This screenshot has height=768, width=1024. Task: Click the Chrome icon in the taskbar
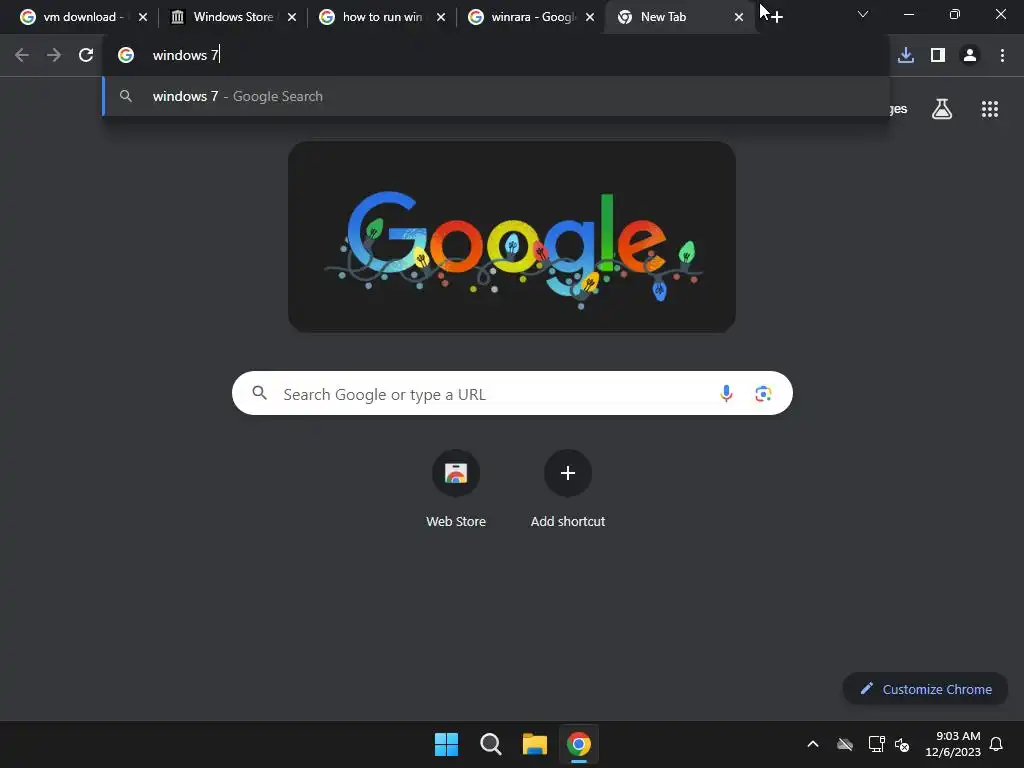579,744
